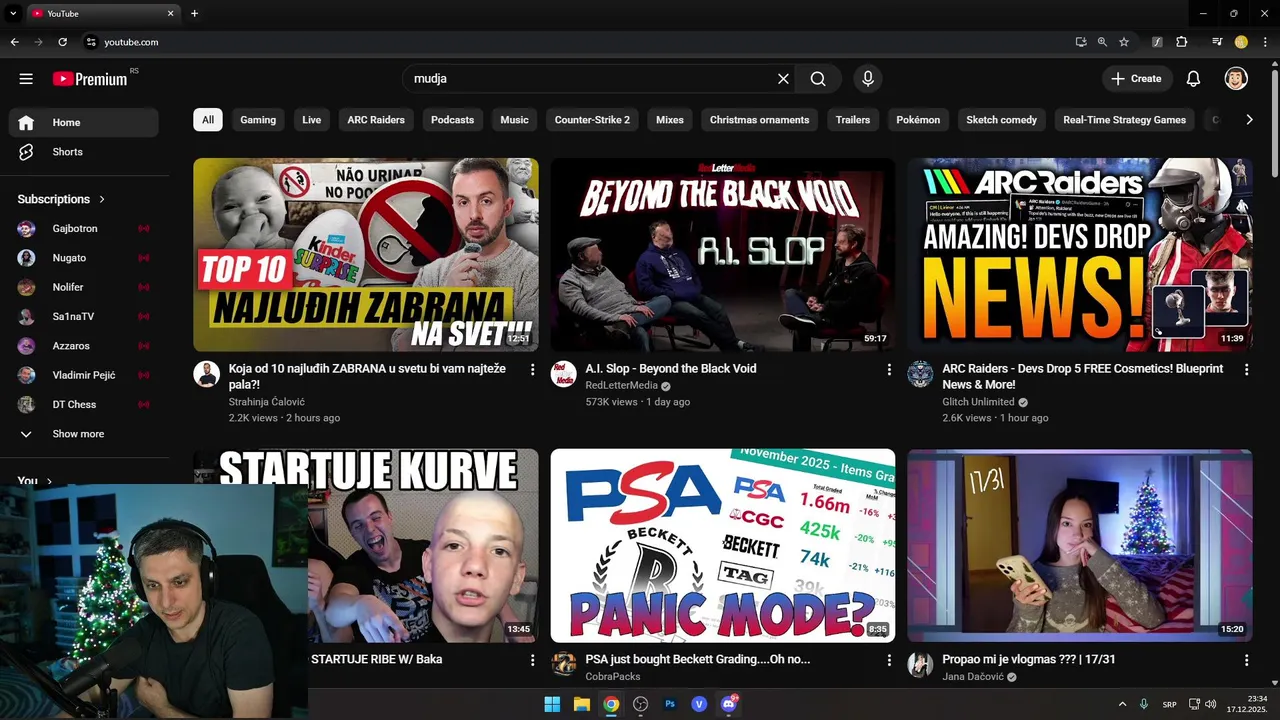Open RedLetterMedia channel avatar
The image size is (1280, 720).
[564, 374]
